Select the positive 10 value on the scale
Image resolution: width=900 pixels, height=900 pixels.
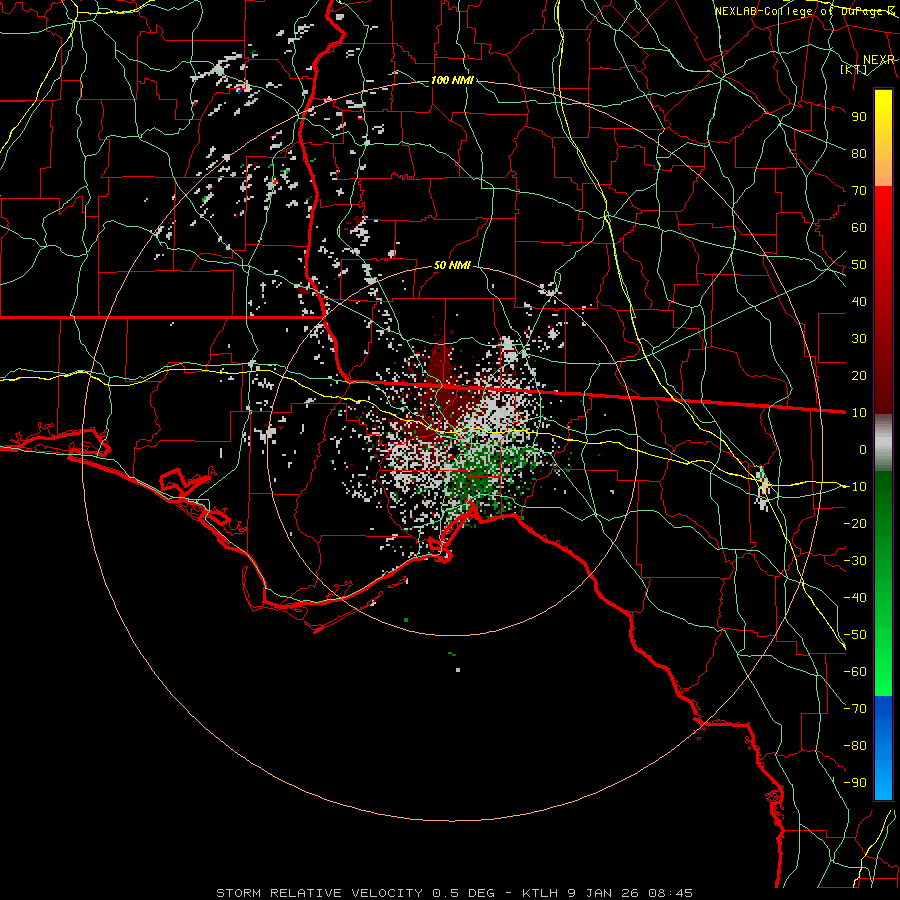[x=859, y=413]
